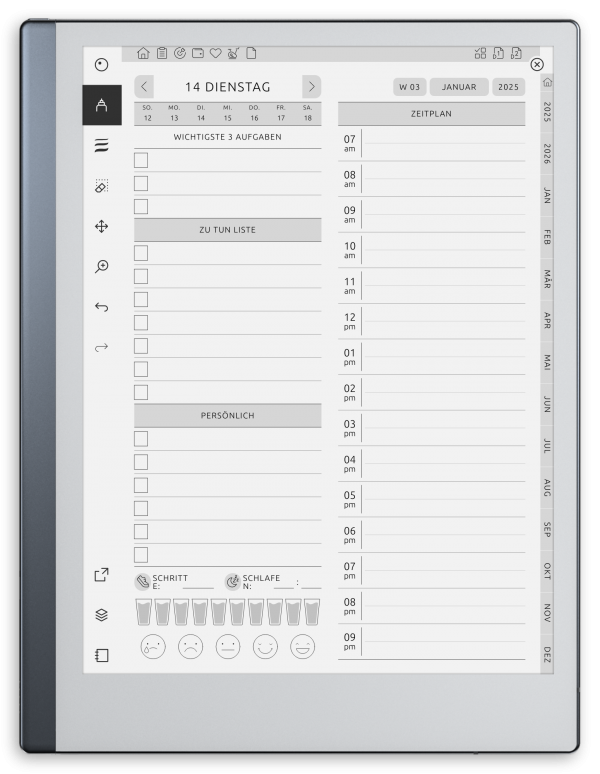Select the sad face mood

tap(190, 647)
